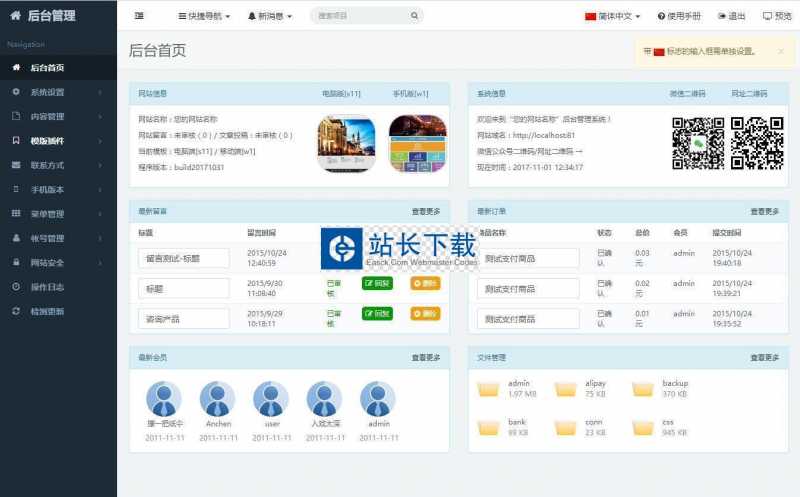The height and width of the screenshot is (497, 800).
Task: Click 查看更多 in the 最新订单 panel
Action: (764, 211)
